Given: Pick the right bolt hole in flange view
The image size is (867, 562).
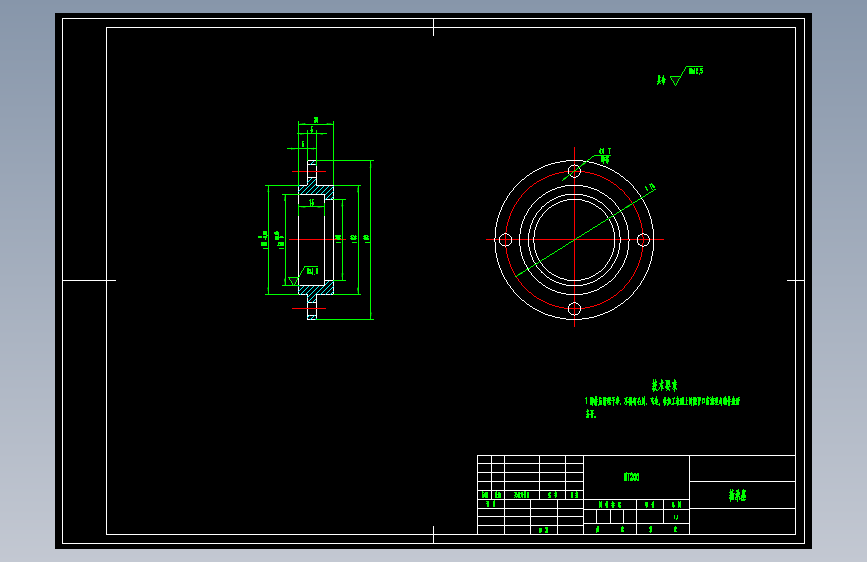Looking at the screenshot, I should [x=643, y=240].
